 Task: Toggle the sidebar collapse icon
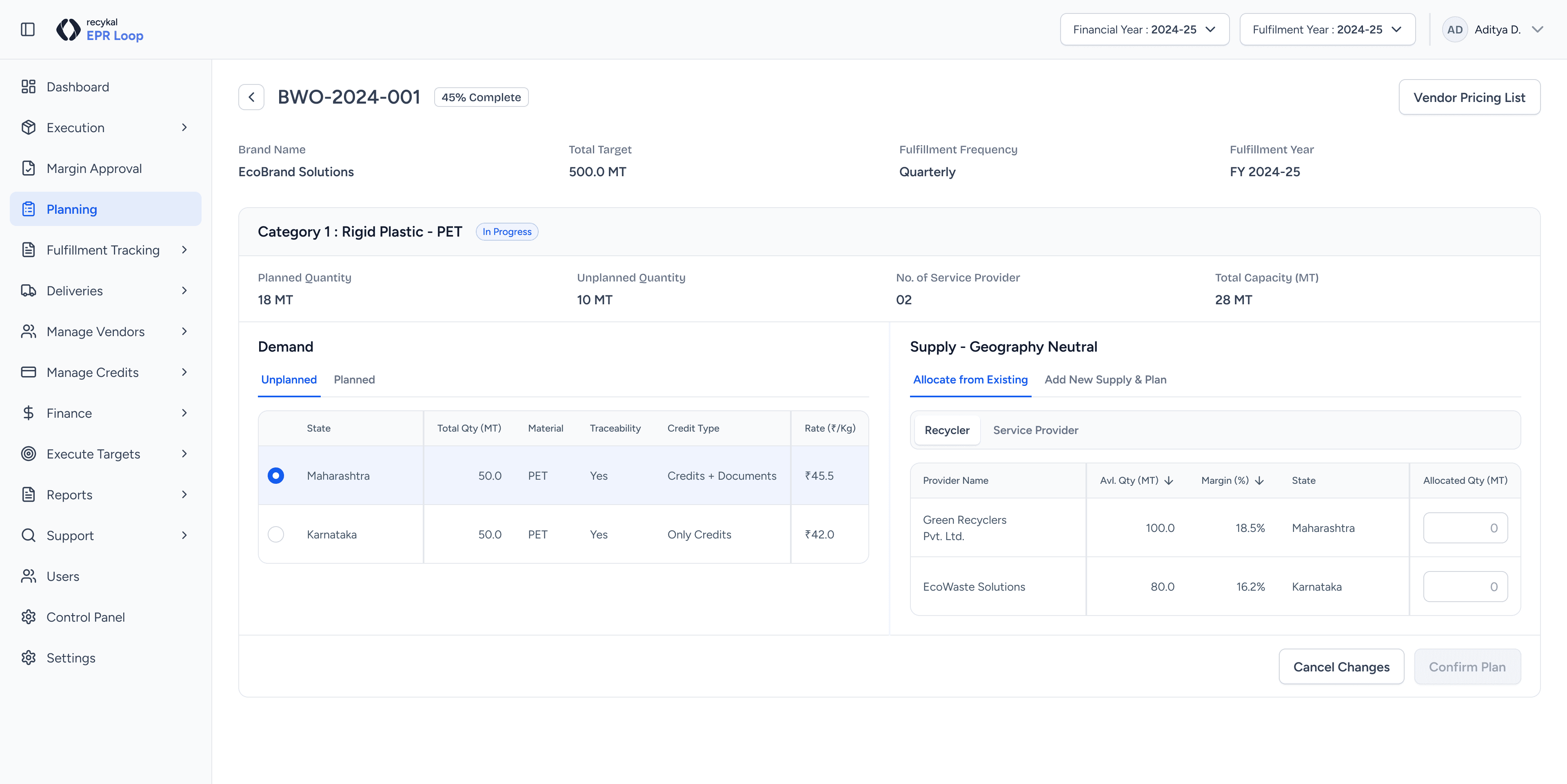click(28, 29)
